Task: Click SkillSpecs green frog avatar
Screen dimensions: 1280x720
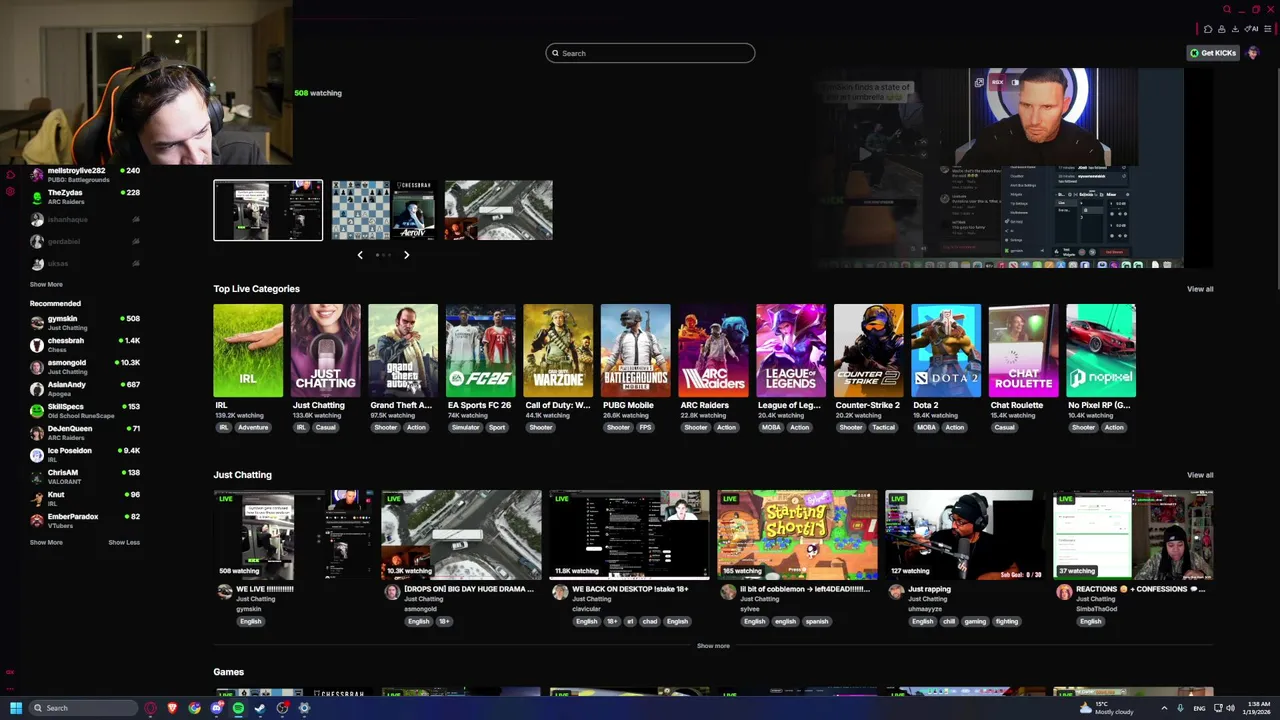Action: click(x=37, y=411)
